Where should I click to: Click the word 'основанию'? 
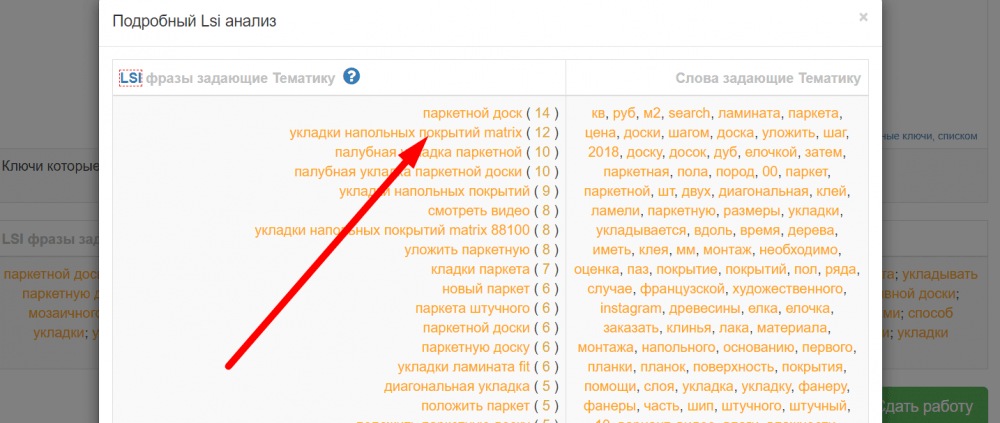758,347
